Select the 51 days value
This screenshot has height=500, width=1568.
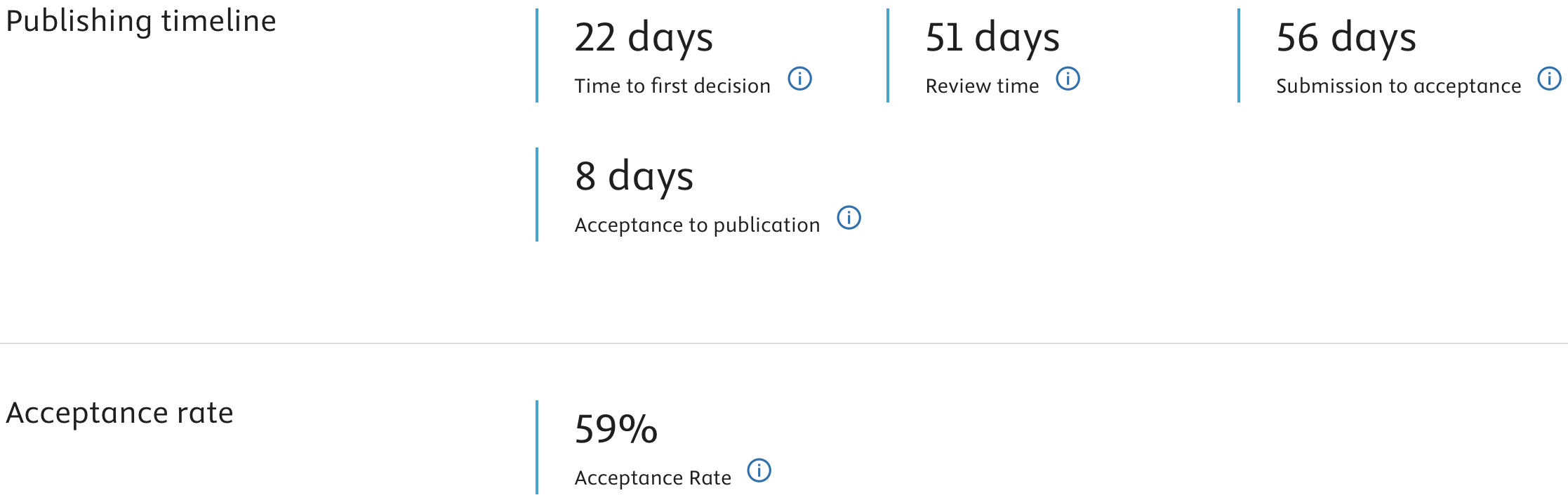coord(992,38)
